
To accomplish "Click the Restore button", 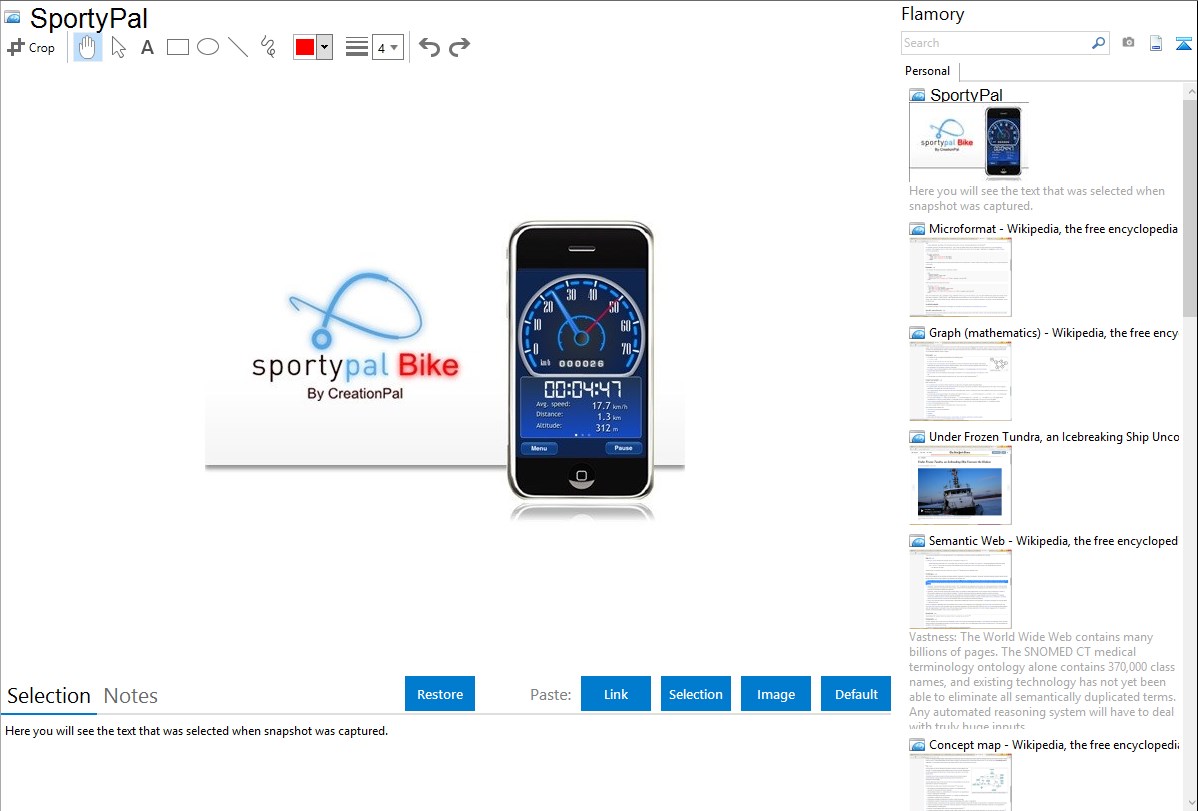I will tap(440, 694).
